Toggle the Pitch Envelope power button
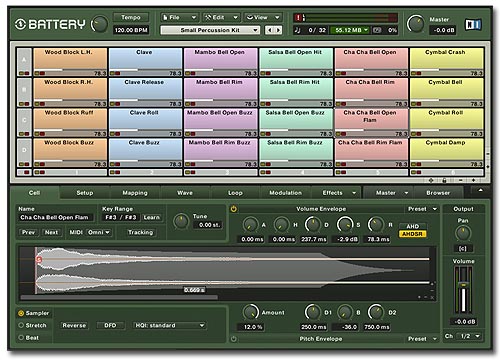 pyautogui.click(x=234, y=339)
